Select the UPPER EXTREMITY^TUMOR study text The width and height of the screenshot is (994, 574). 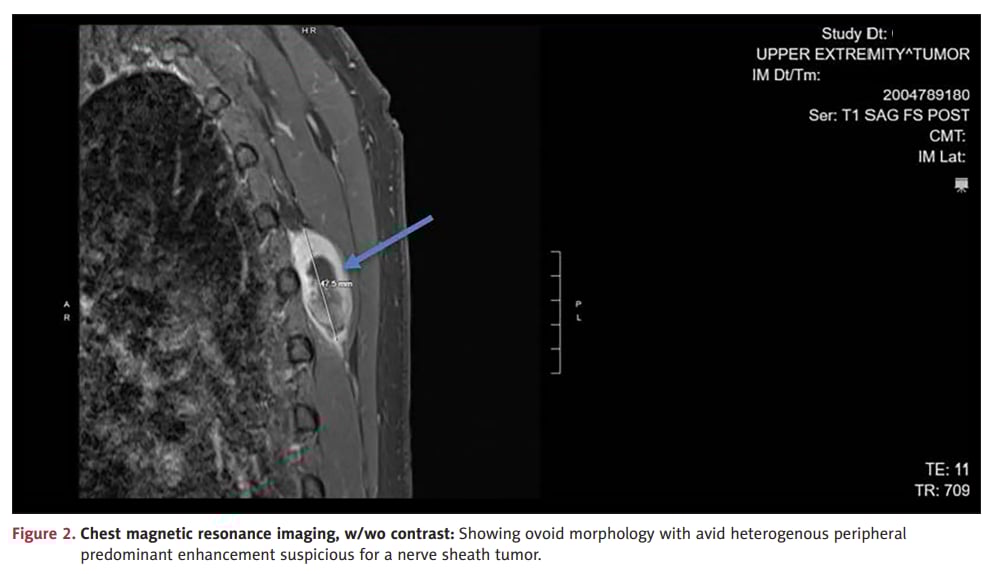point(862,54)
